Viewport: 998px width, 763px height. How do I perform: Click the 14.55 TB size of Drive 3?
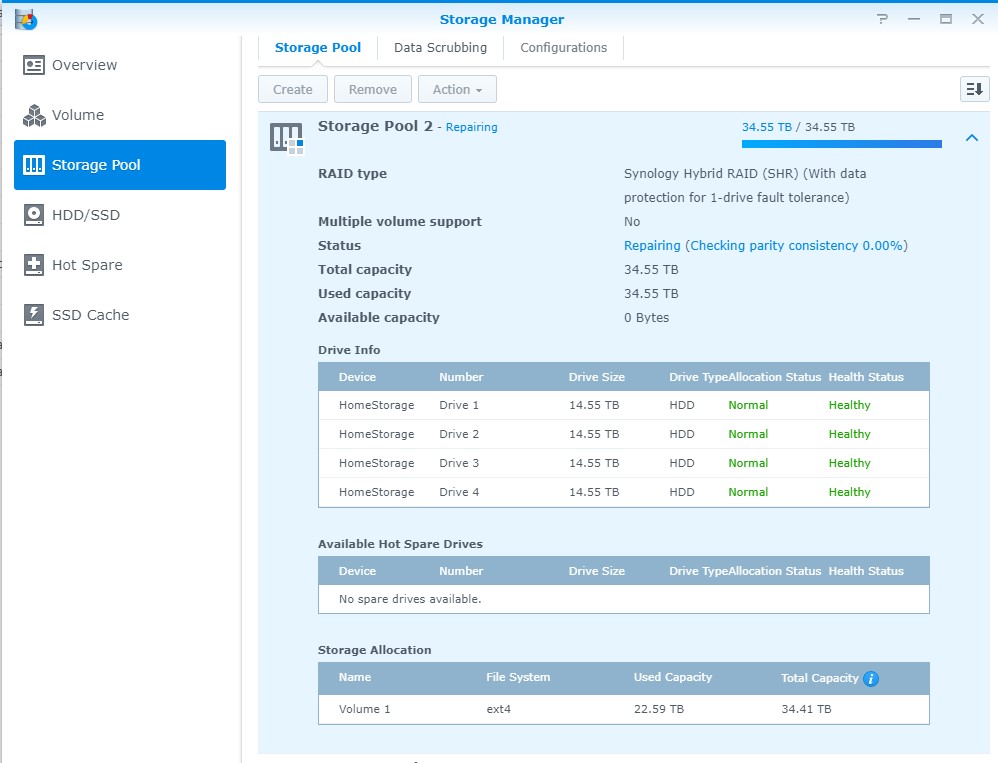pyautogui.click(x=594, y=463)
